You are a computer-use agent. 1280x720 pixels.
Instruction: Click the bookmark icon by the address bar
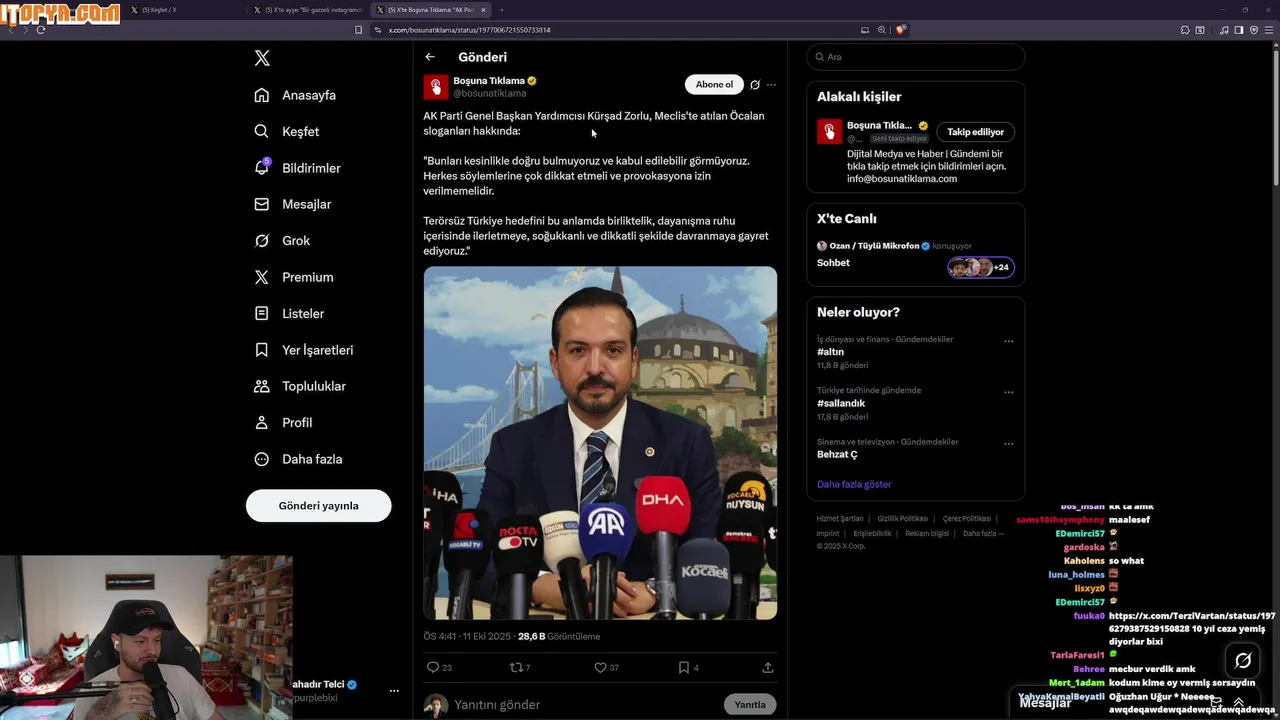tap(358, 30)
